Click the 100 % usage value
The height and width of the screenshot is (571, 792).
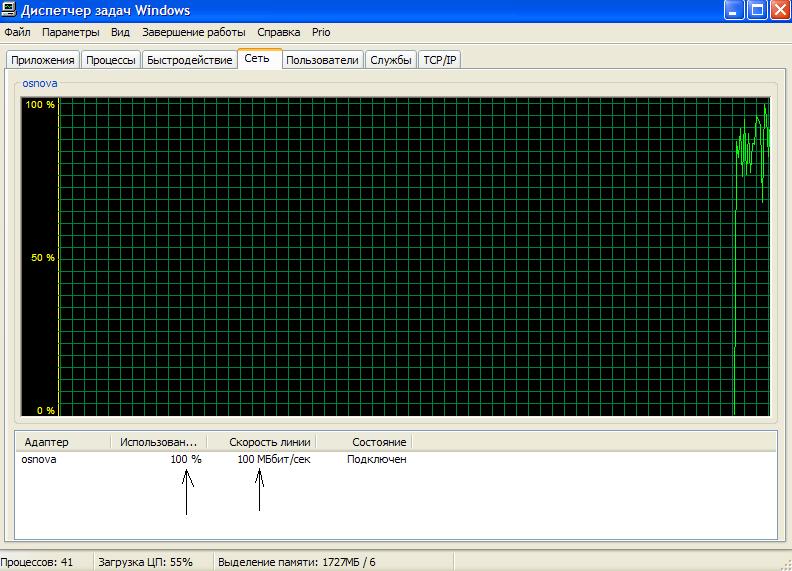(186, 459)
